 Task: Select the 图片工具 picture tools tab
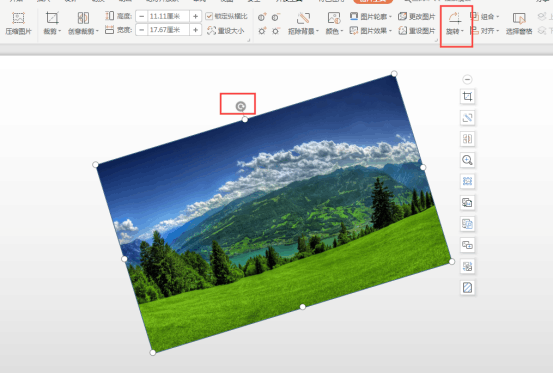coord(373,1)
